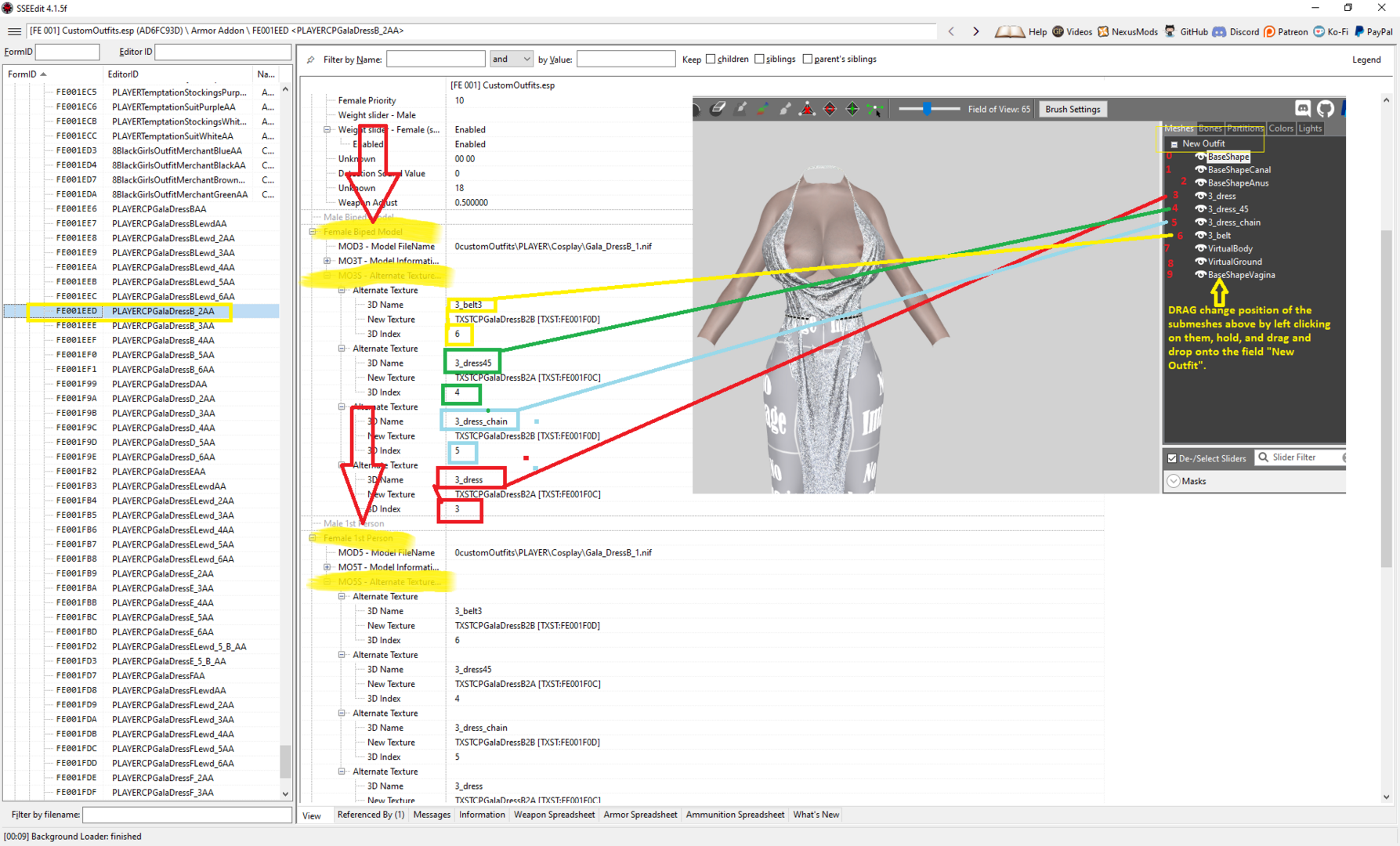Screen dimensions: 1400x846
Task: Click the Brush Settings button
Action: pyautogui.click(x=1073, y=109)
